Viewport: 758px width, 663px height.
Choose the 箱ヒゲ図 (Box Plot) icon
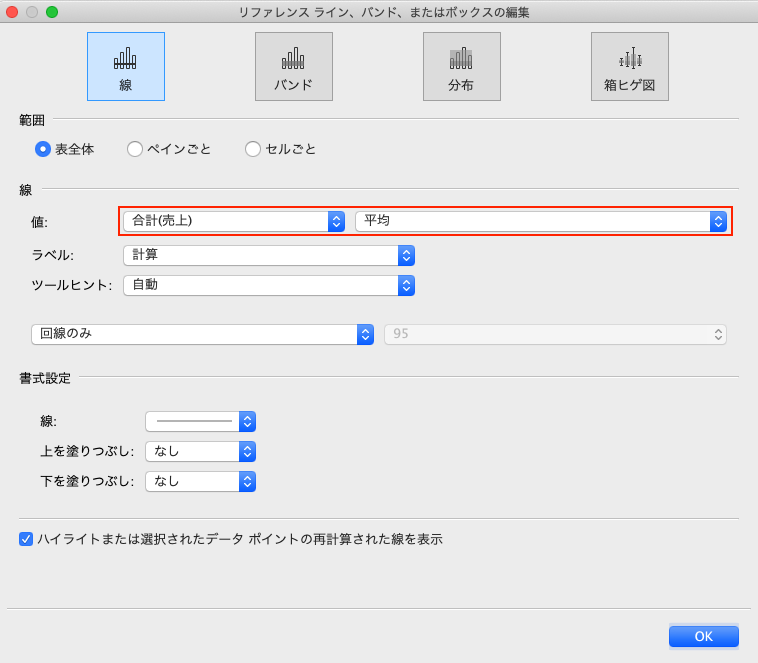point(629,66)
